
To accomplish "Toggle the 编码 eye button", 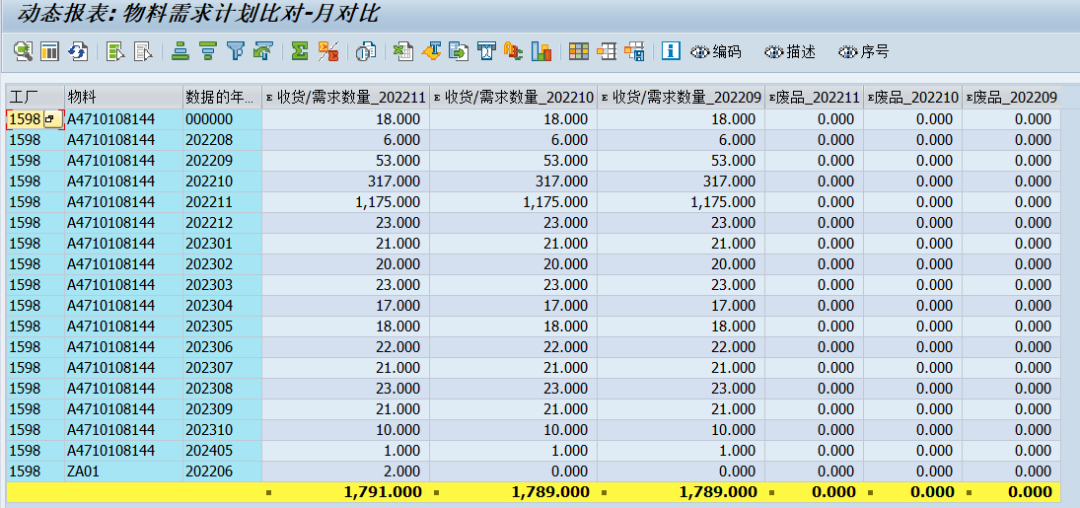I will click(x=717, y=51).
